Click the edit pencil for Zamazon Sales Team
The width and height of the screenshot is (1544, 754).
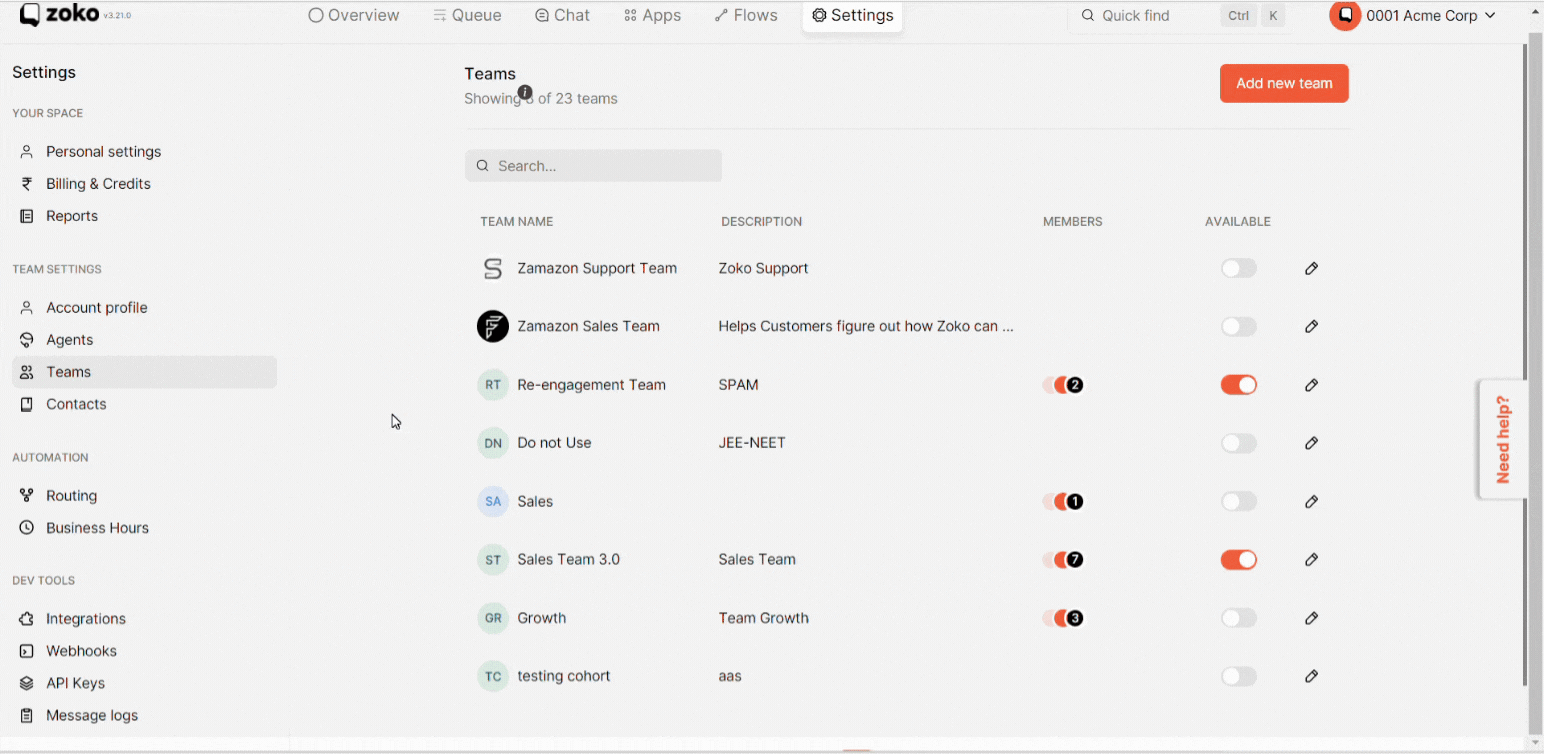pyautogui.click(x=1311, y=326)
